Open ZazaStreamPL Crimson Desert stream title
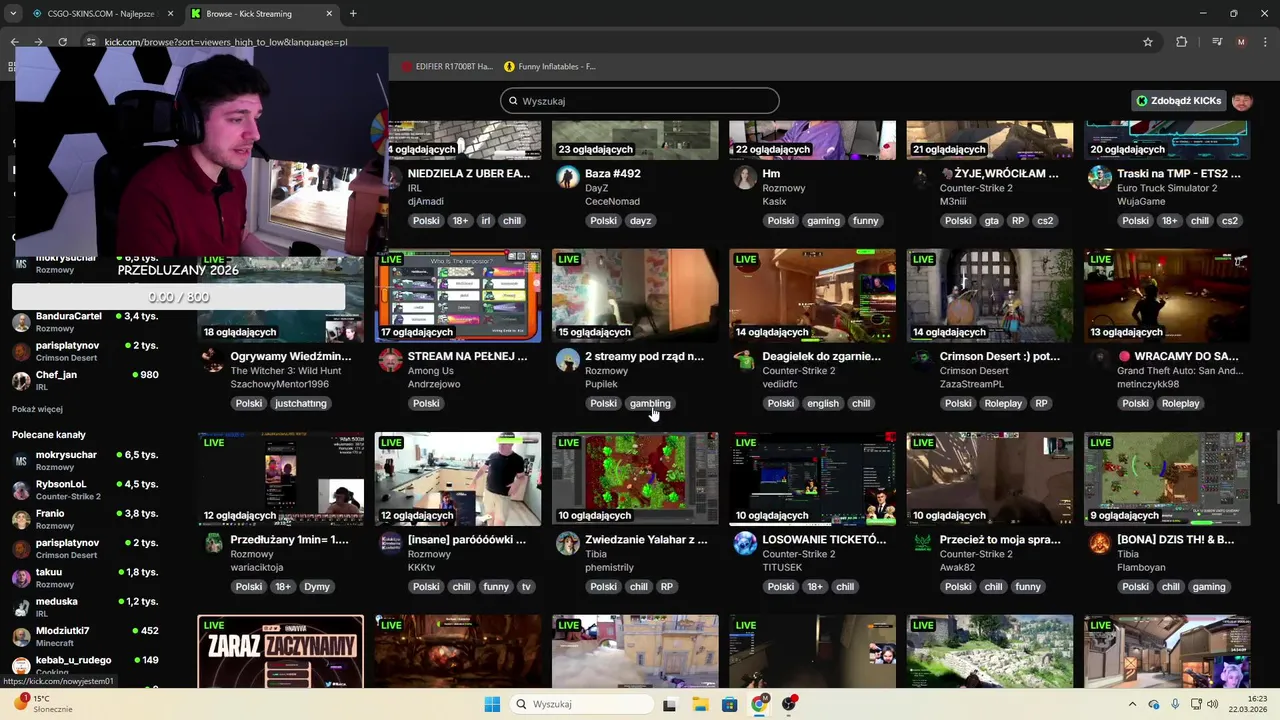The height and width of the screenshot is (720, 1280). [x=1000, y=356]
